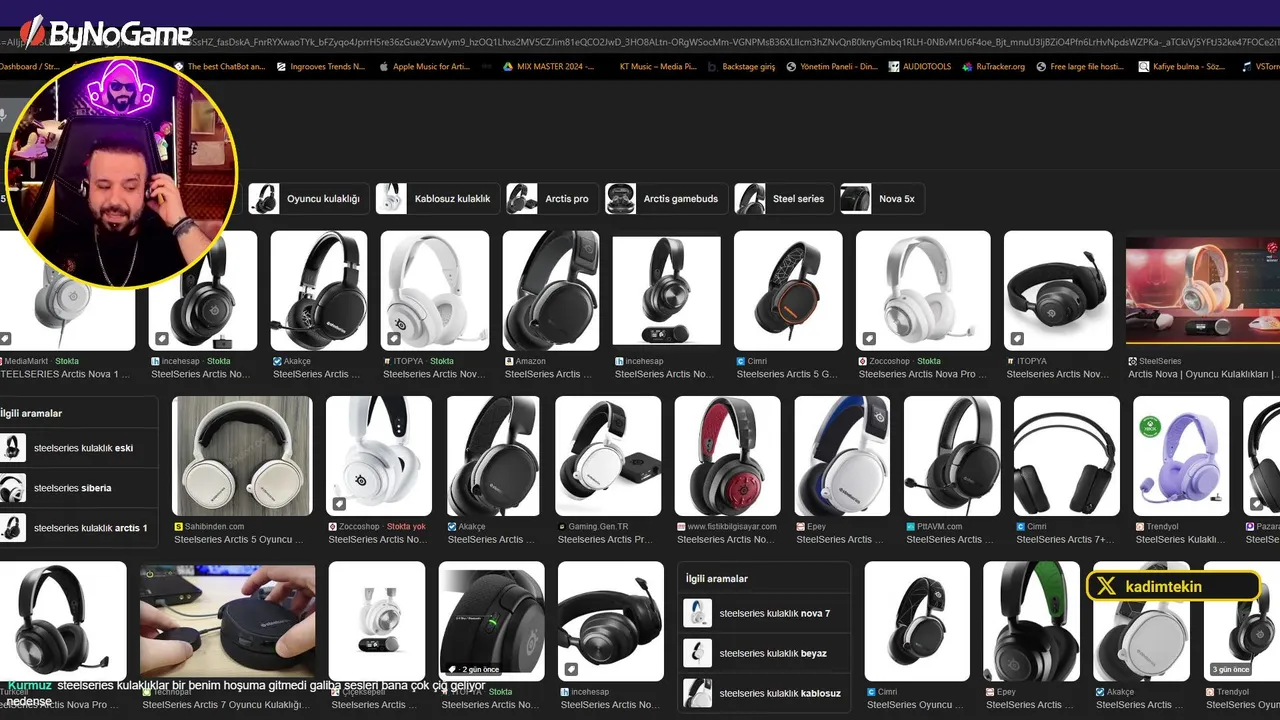Open the Çiçeksepeti white headset thumbnail
The width and height of the screenshot is (1280, 720).
click(x=377, y=621)
